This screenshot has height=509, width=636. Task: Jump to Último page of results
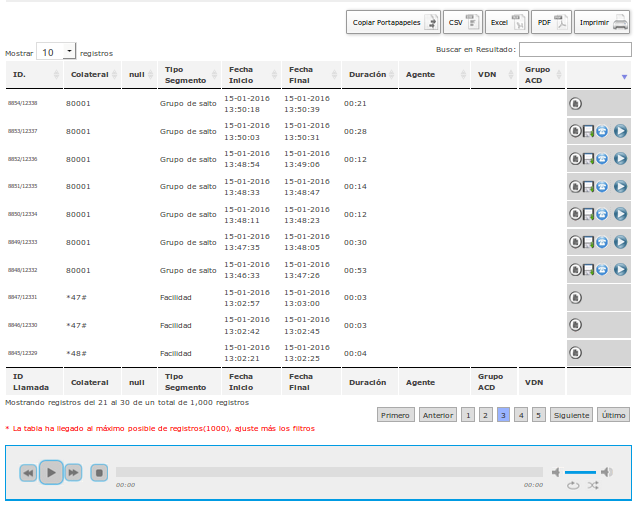point(613,415)
